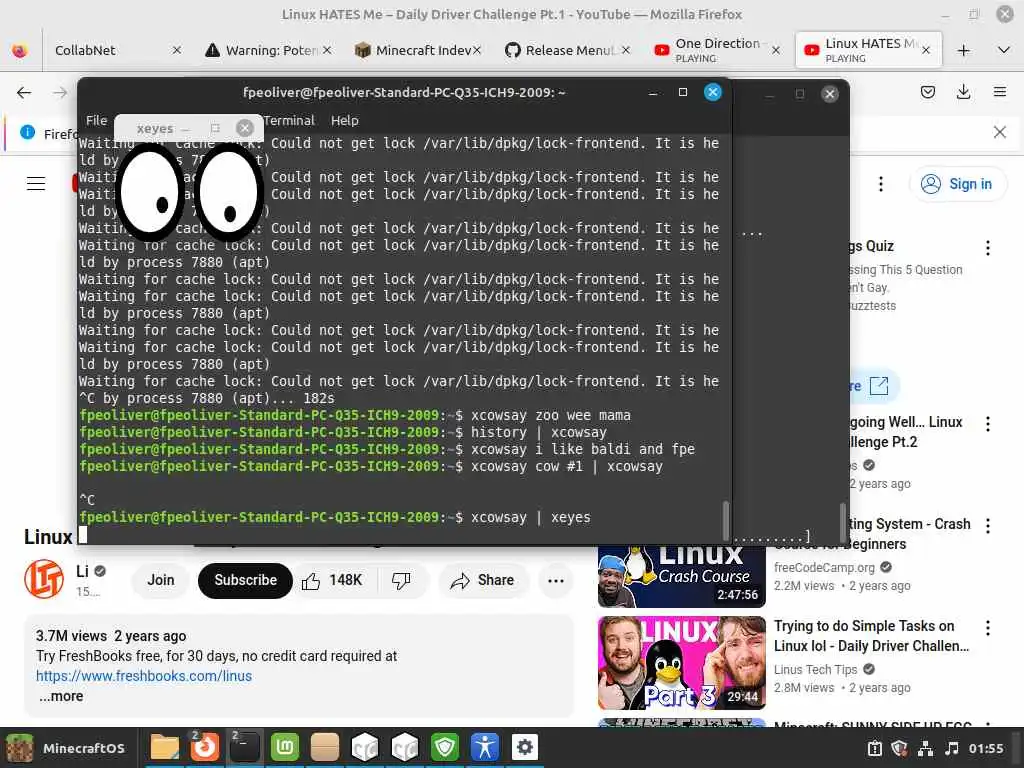The width and height of the screenshot is (1024, 768).
Task: Share the video
Action: pos(483,581)
